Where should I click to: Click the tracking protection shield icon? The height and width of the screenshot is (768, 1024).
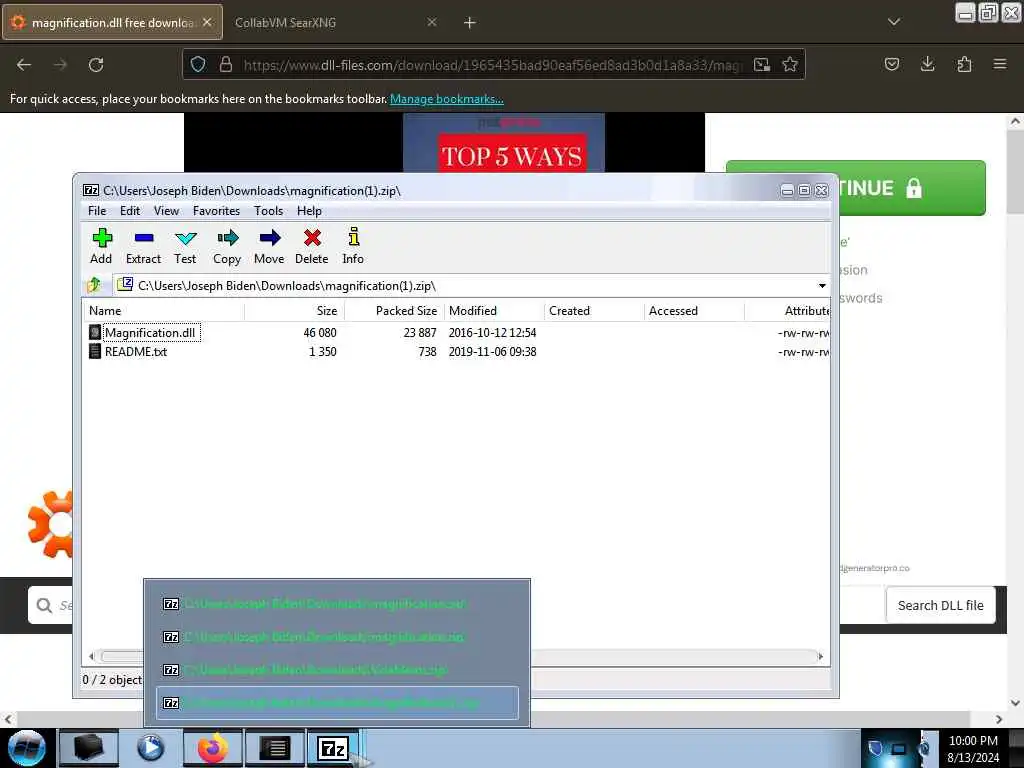coord(198,64)
